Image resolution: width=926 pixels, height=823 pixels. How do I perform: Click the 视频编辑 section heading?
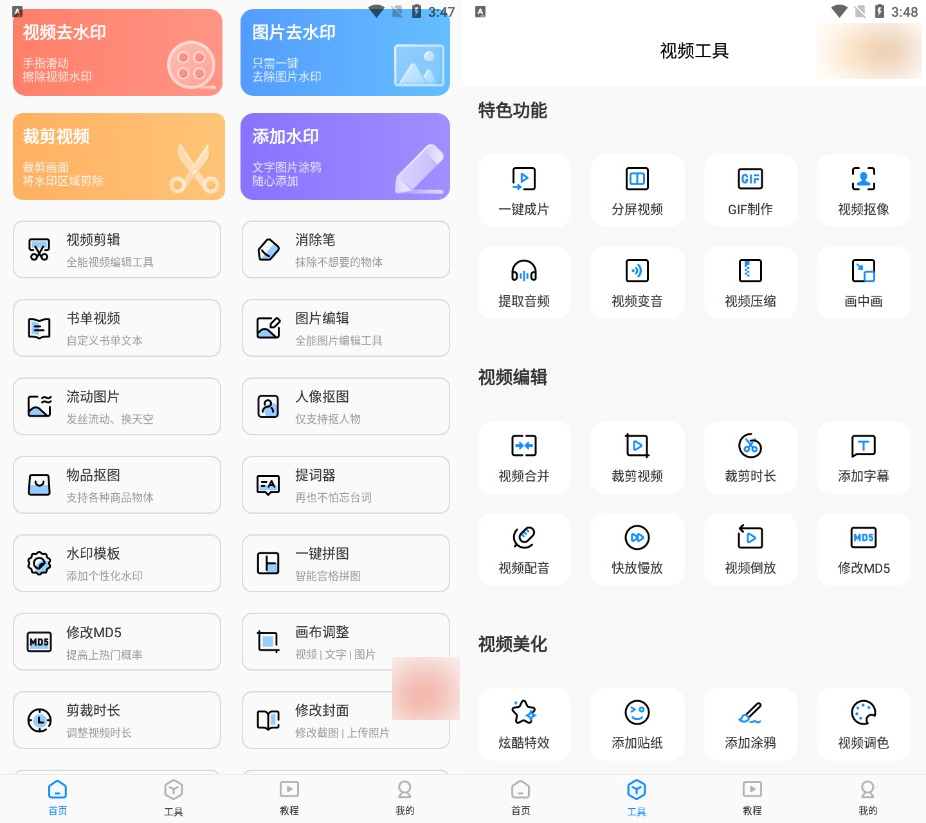click(513, 377)
